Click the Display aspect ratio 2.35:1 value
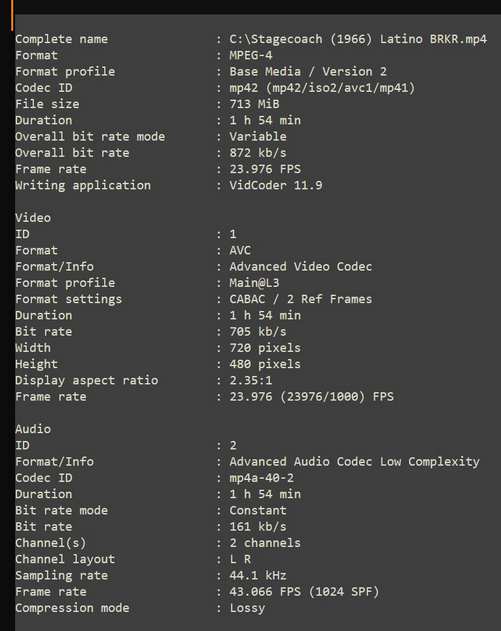501x631 pixels. pos(251,381)
